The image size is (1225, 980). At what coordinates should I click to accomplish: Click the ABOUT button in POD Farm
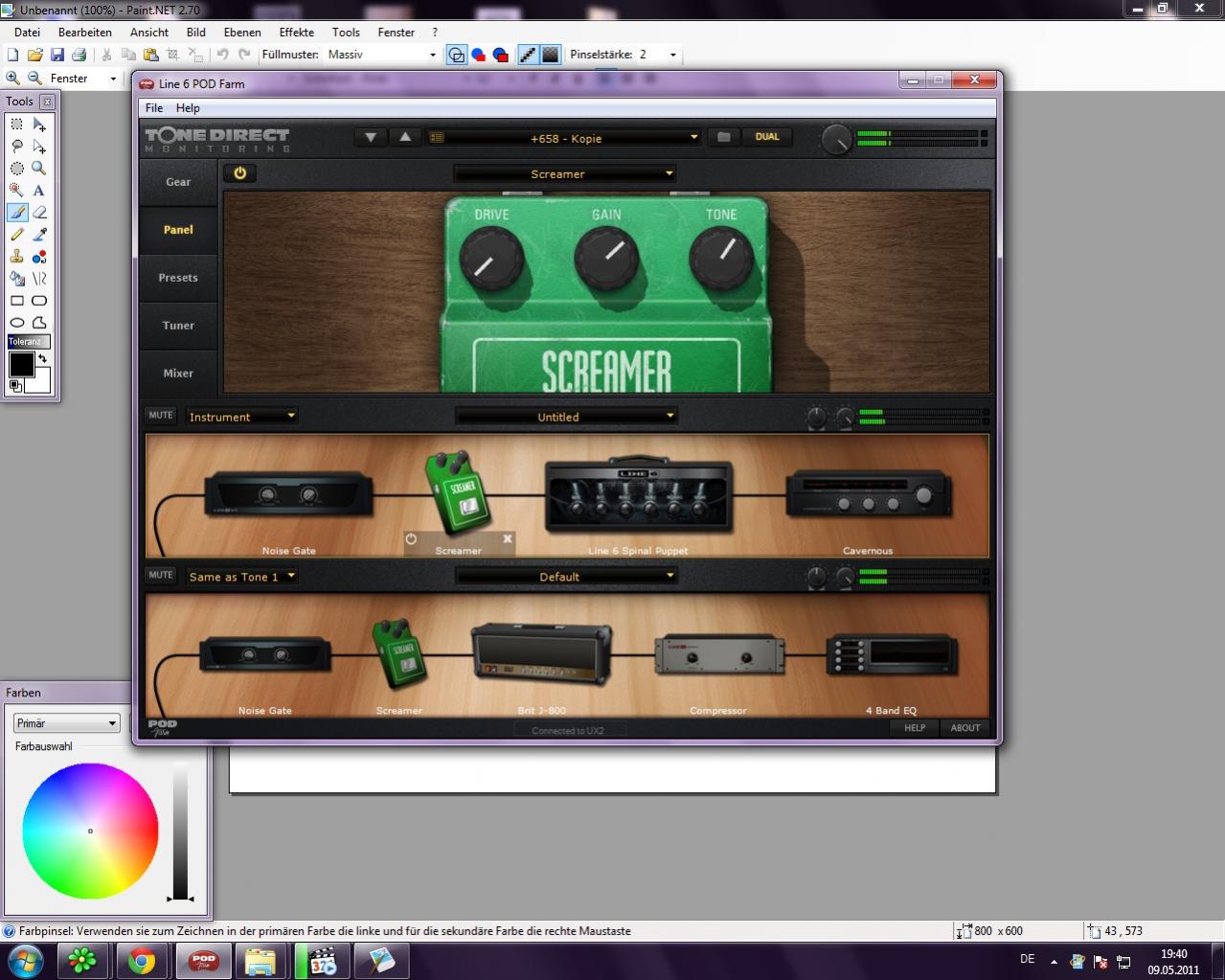tap(965, 728)
